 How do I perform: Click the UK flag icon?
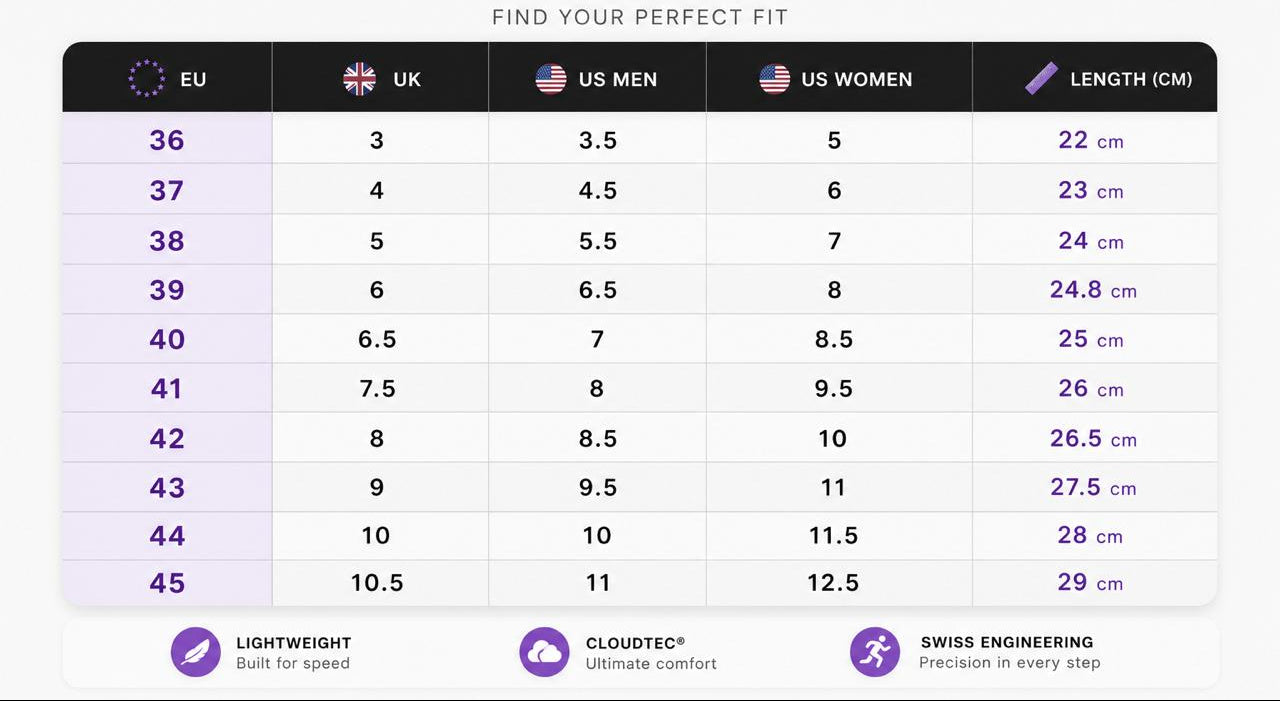(x=359, y=78)
